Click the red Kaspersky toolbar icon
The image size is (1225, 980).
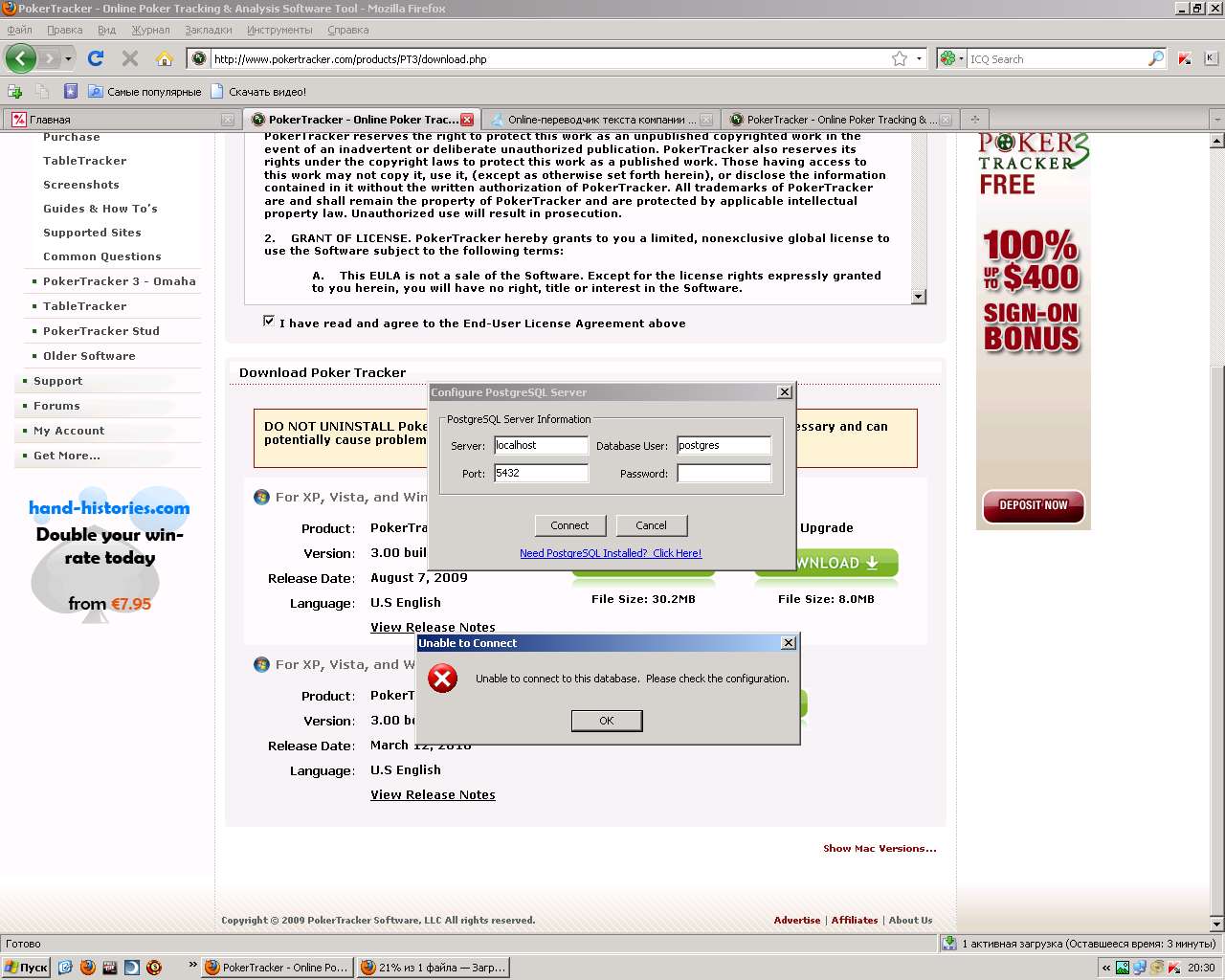(1185, 58)
